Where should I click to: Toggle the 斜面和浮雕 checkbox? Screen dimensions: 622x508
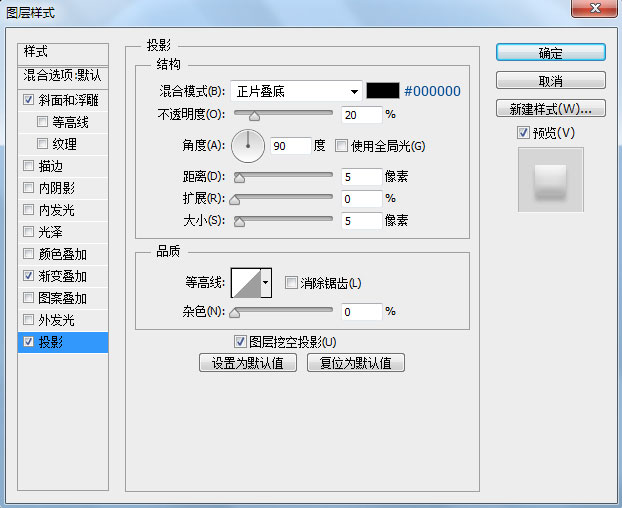pyautogui.click(x=29, y=99)
